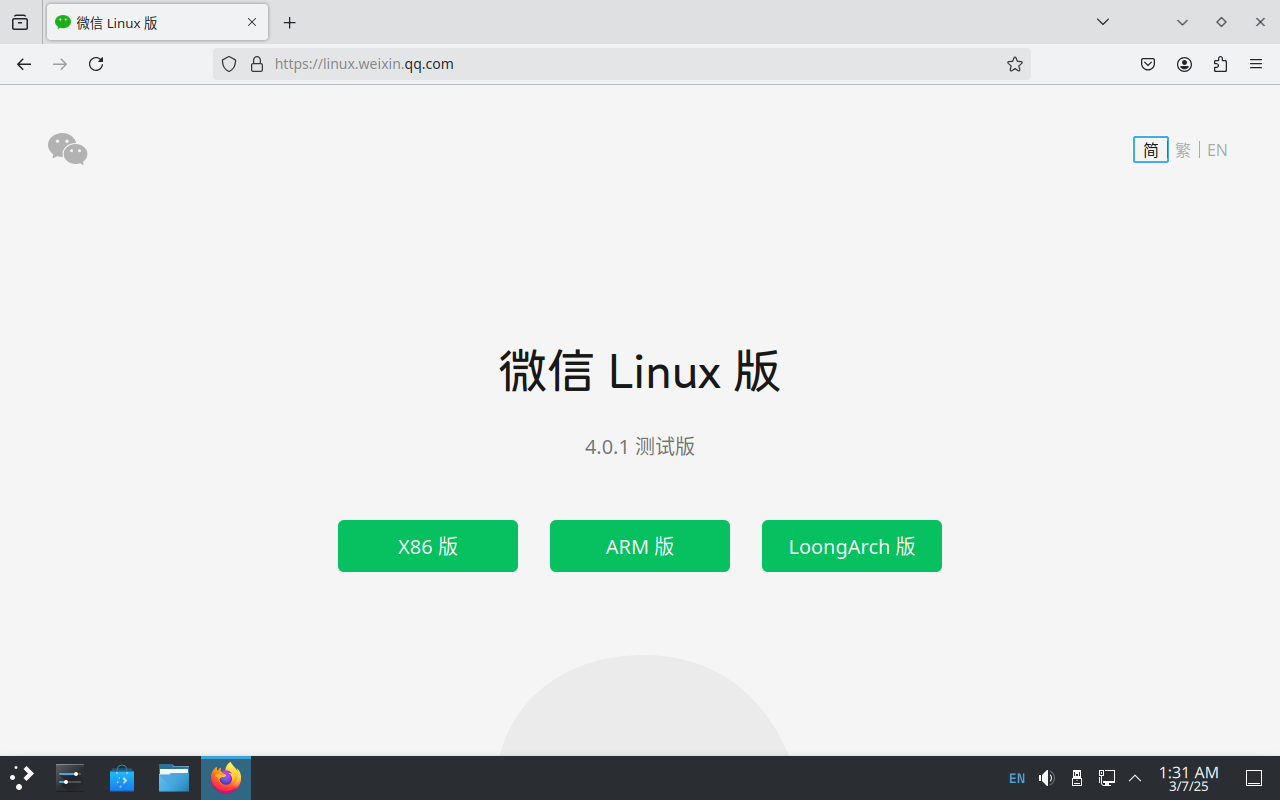Viewport: 1280px width, 800px height.
Task: Expand hidden system tray icons arrow
Action: (1135, 778)
